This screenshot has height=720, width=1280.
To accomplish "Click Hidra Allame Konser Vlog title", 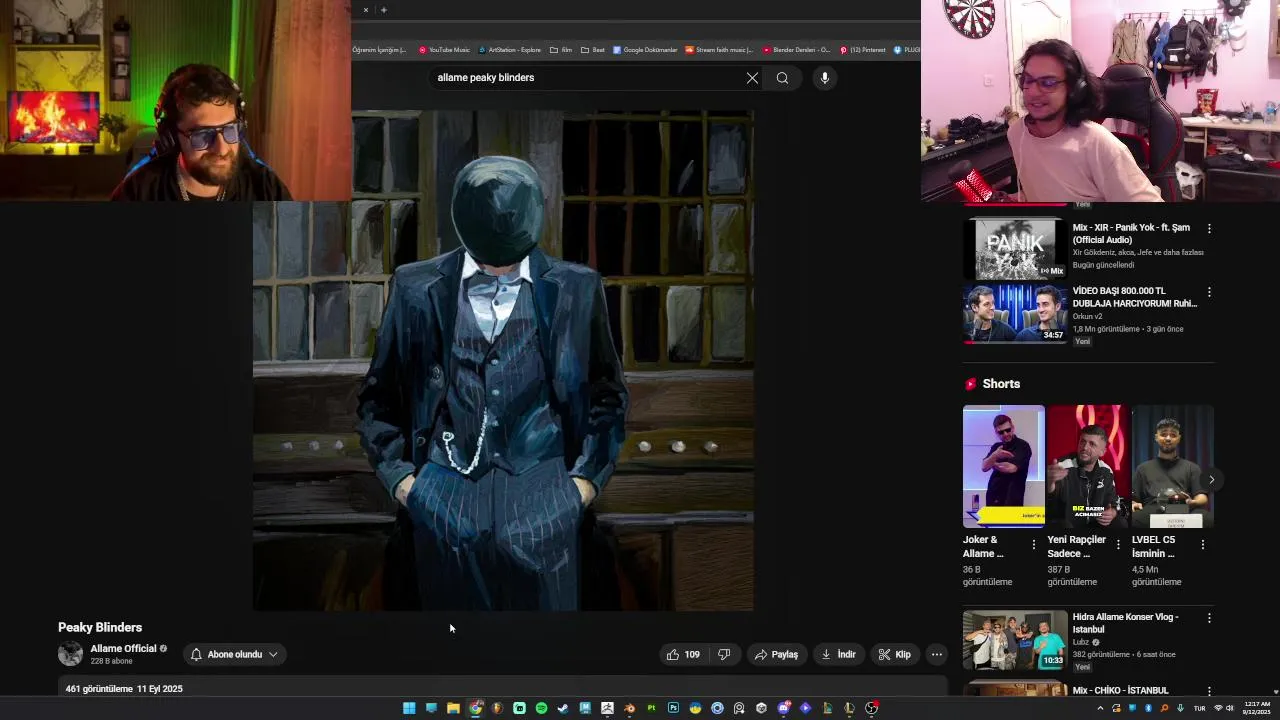I will [x=1125, y=623].
